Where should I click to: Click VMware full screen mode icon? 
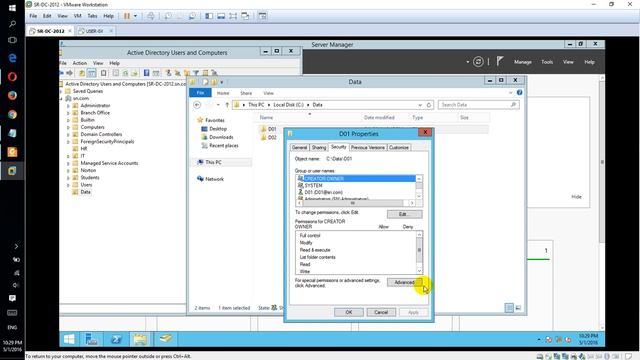coord(233,16)
